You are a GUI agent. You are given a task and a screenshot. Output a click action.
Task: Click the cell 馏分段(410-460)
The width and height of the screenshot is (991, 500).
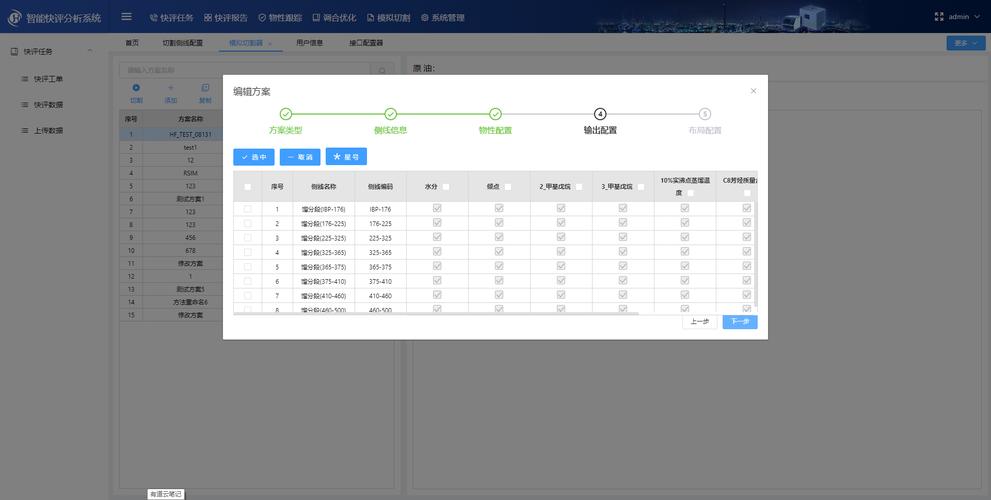[324, 296]
